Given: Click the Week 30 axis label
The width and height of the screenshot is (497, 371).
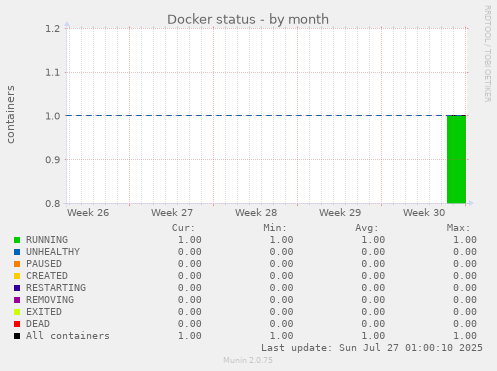Looking at the screenshot, I should point(424,213).
